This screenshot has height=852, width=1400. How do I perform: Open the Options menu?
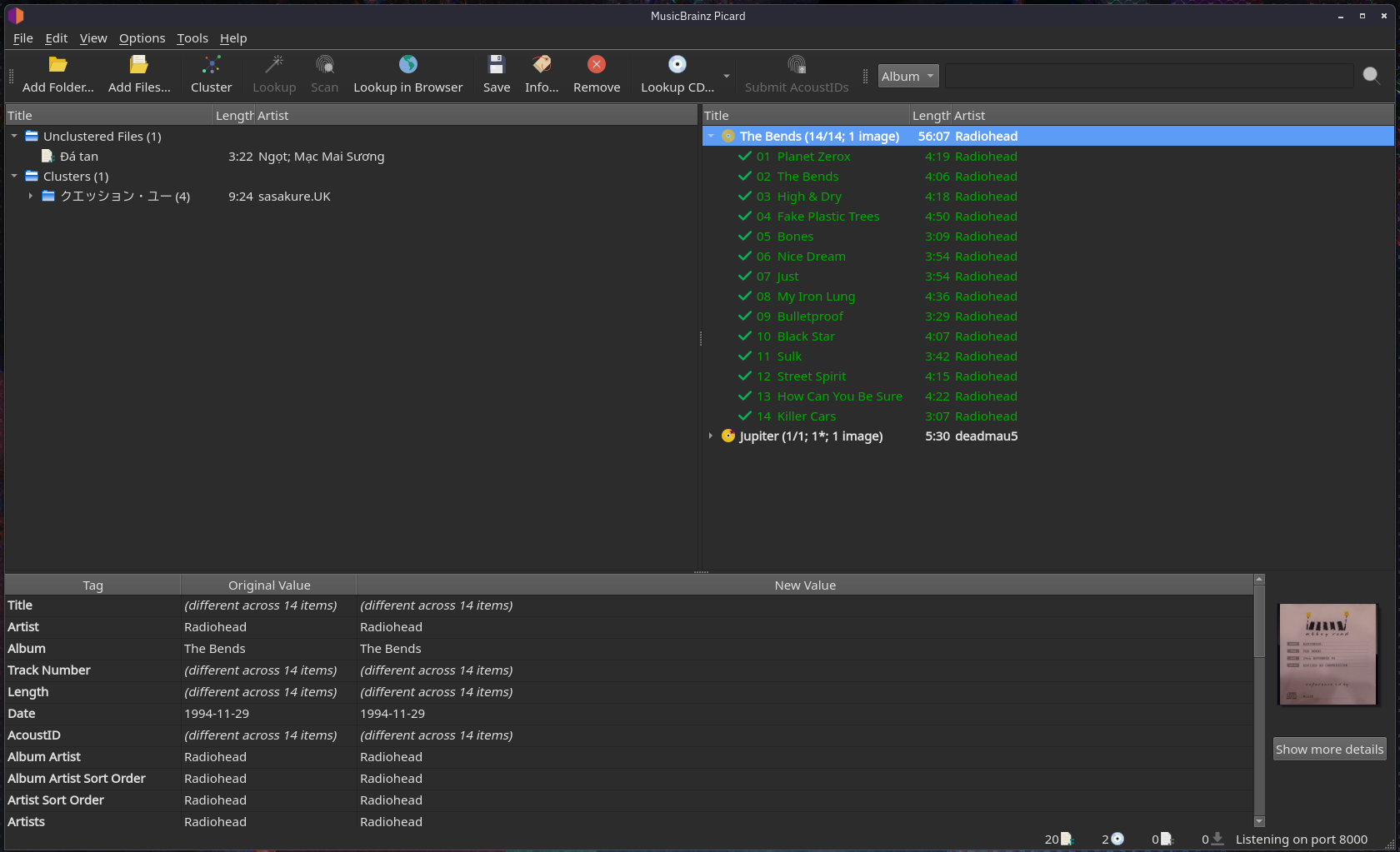pyautogui.click(x=142, y=38)
